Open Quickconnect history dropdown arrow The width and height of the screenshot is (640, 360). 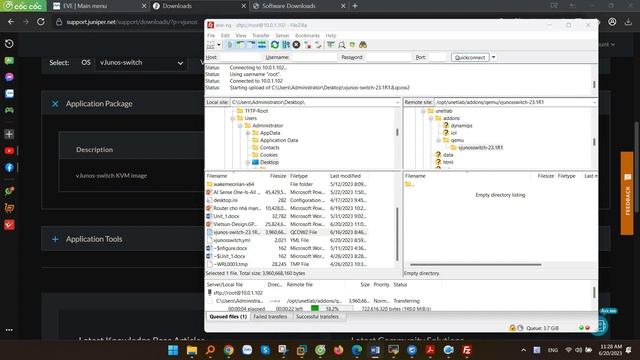point(493,58)
